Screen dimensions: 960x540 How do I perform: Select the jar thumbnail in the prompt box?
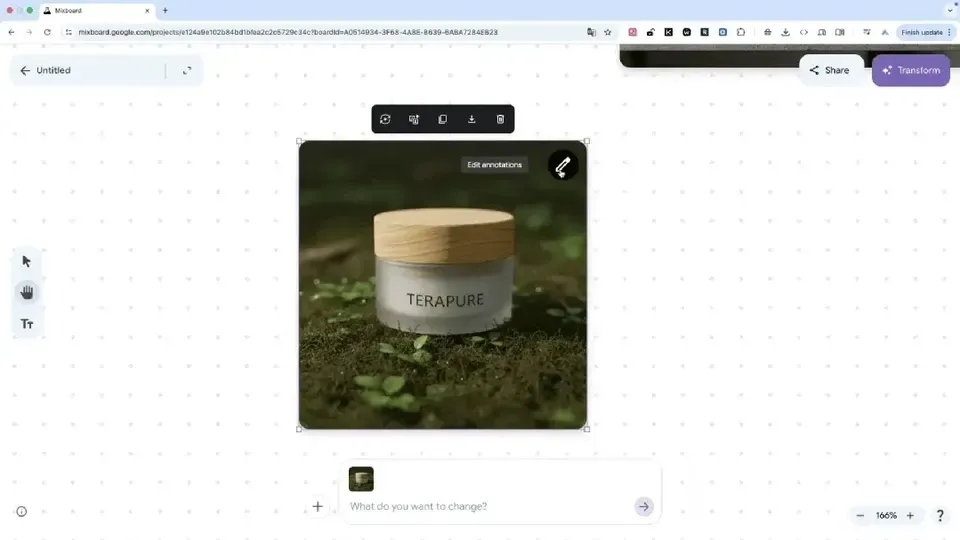pos(361,479)
